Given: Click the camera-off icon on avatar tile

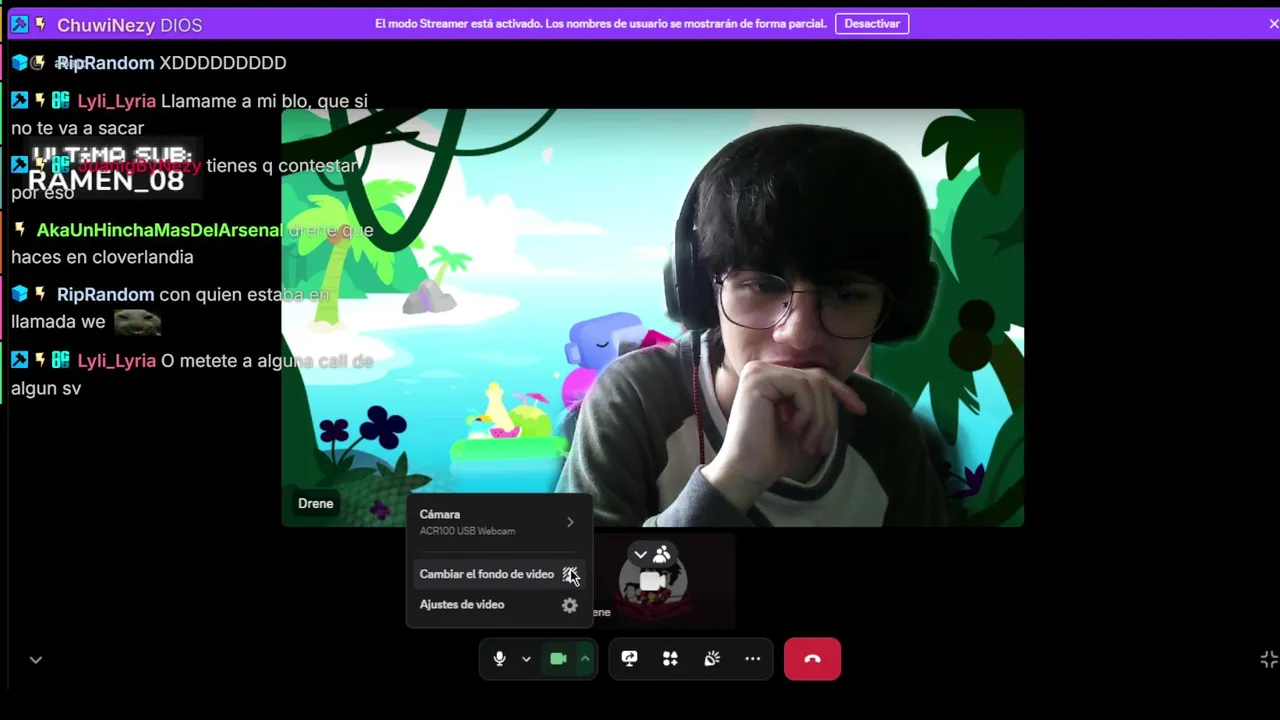Looking at the screenshot, I should (x=652, y=581).
